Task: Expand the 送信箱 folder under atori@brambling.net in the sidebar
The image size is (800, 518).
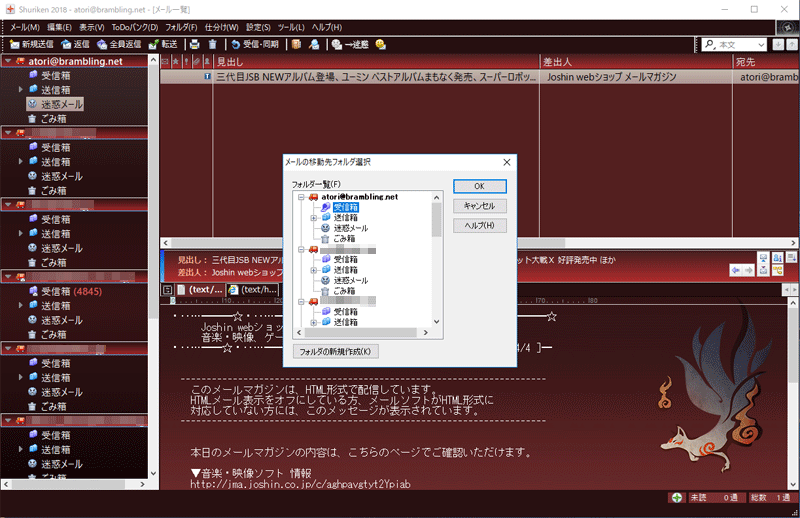Action: 21,90
